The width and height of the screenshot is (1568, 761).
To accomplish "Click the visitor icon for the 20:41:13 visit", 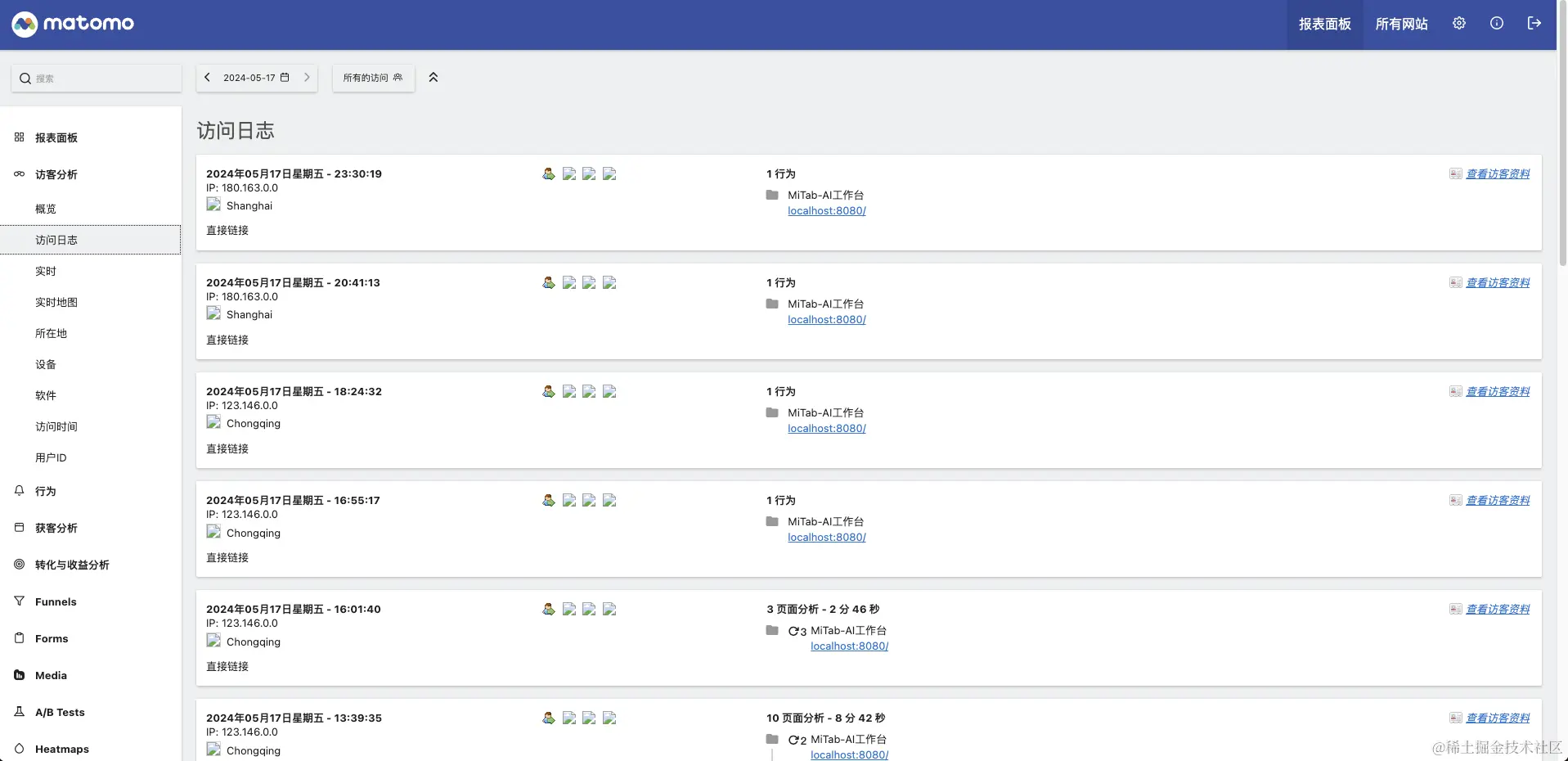I will [x=549, y=282].
